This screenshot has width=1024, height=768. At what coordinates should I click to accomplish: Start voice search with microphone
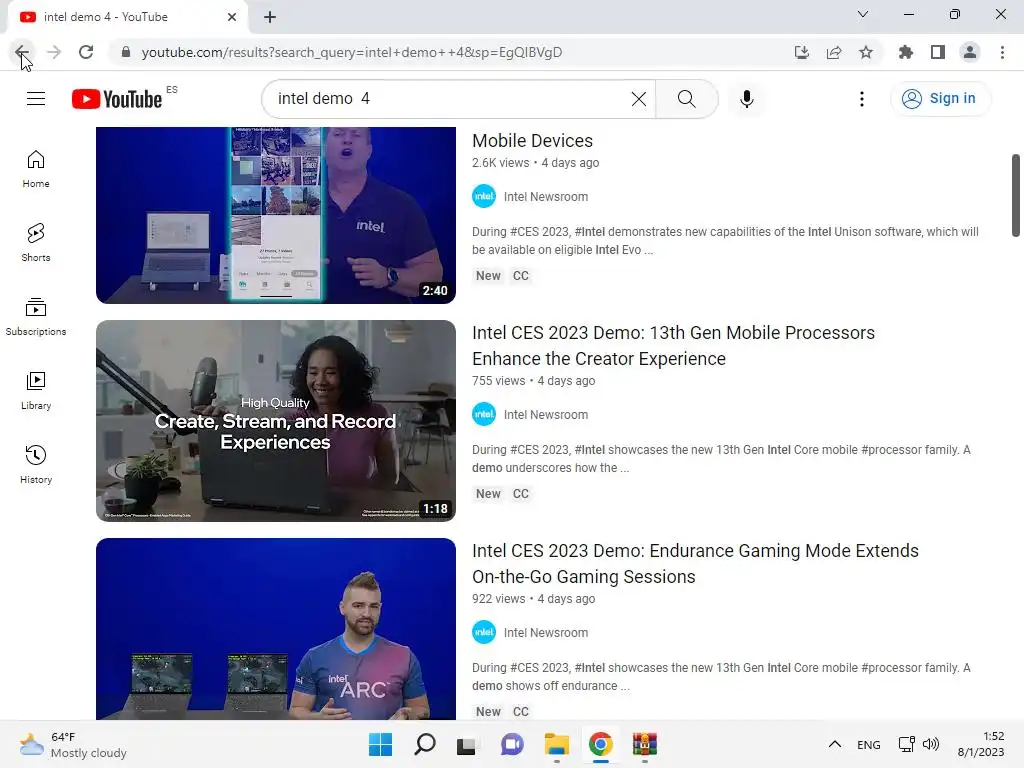pos(746,99)
